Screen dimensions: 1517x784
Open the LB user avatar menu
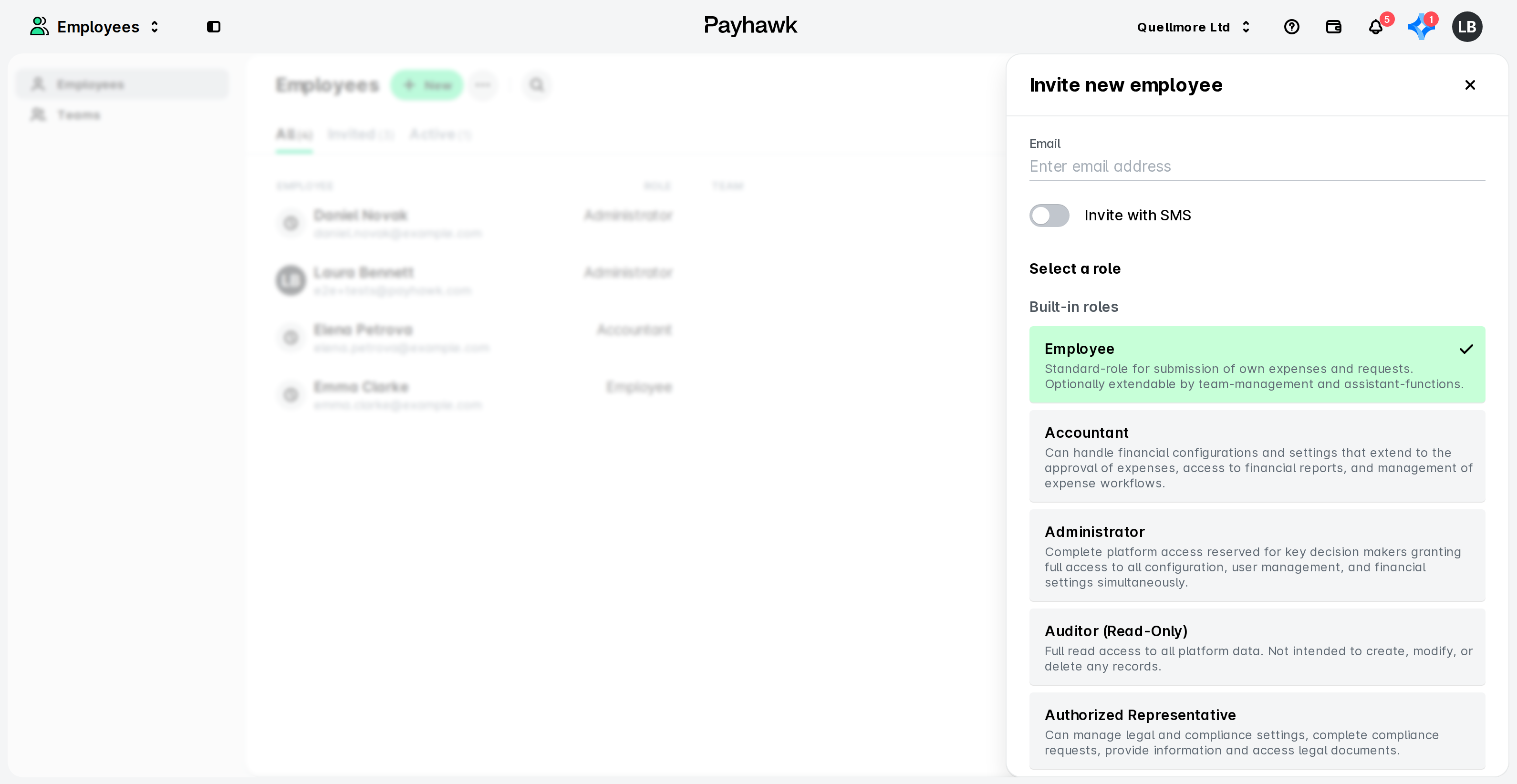pyautogui.click(x=1467, y=27)
